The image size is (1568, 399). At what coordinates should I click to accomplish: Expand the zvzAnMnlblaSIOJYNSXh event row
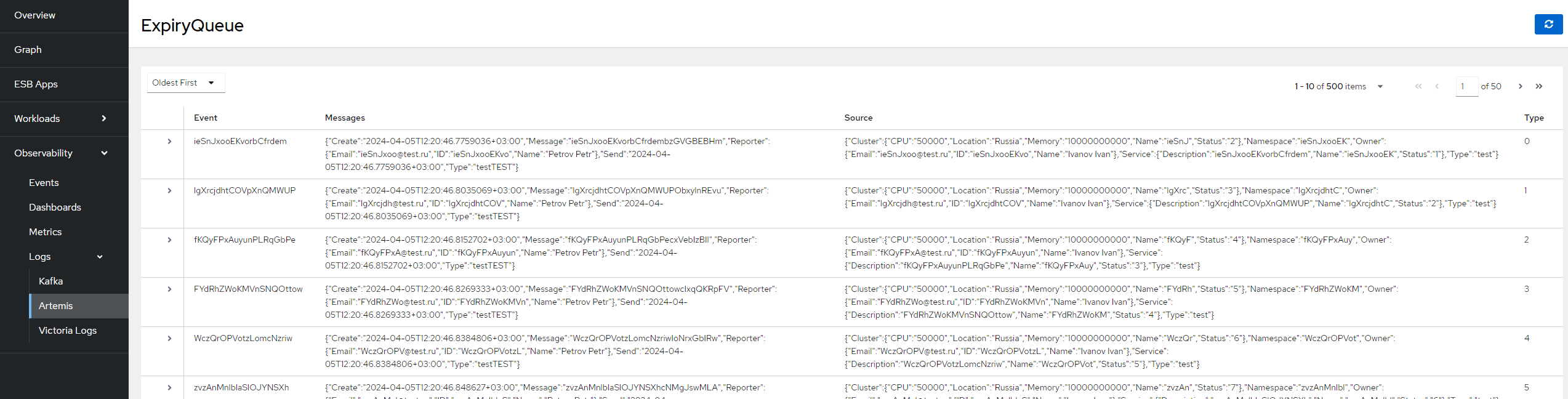tap(169, 388)
